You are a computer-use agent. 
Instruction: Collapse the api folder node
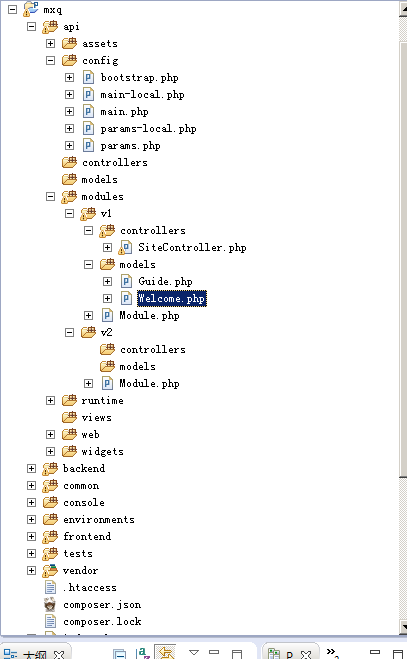tap(32, 26)
